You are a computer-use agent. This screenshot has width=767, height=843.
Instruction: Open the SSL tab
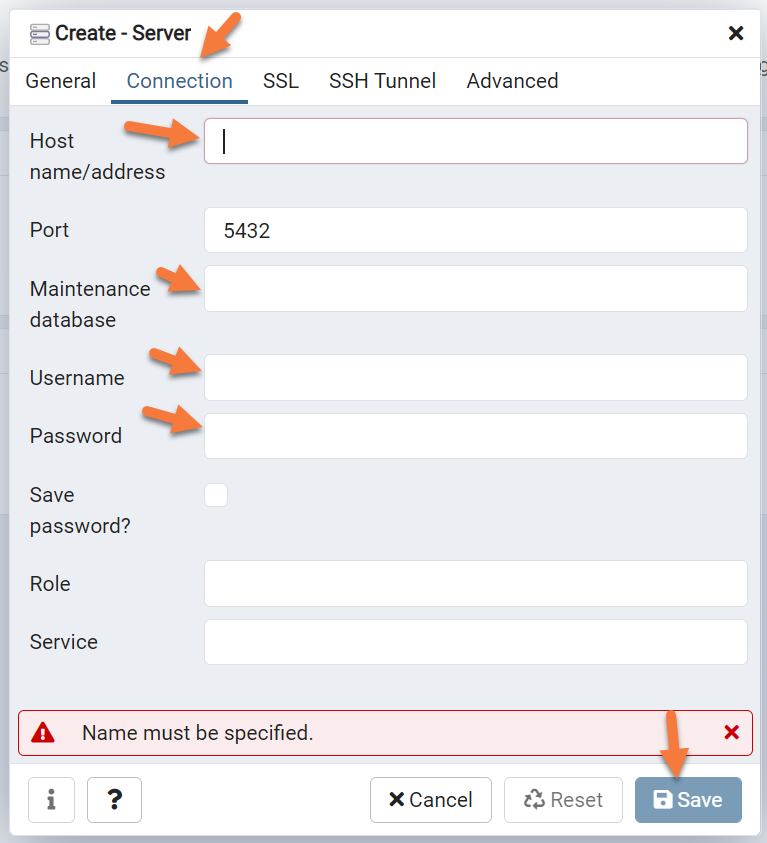[x=281, y=82]
